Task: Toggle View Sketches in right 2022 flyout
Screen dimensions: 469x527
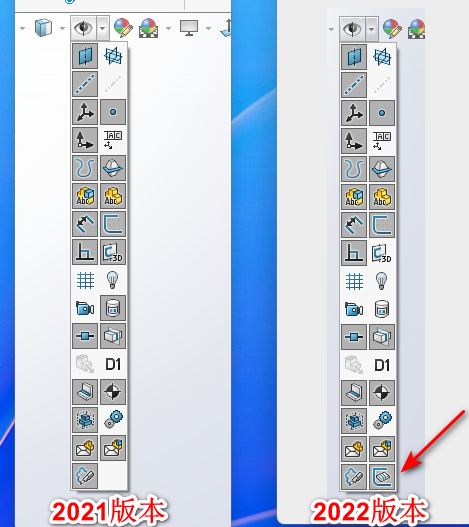Action: pyautogui.click(x=382, y=225)
